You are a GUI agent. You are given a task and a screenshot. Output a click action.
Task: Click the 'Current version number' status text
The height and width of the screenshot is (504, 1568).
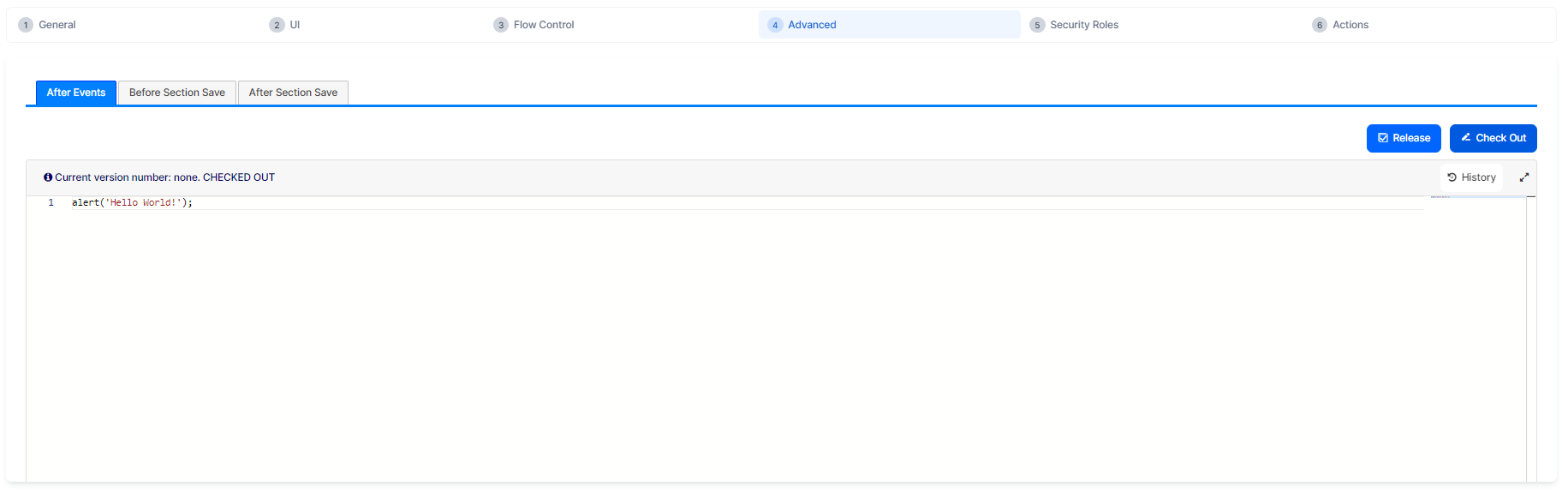164,177
